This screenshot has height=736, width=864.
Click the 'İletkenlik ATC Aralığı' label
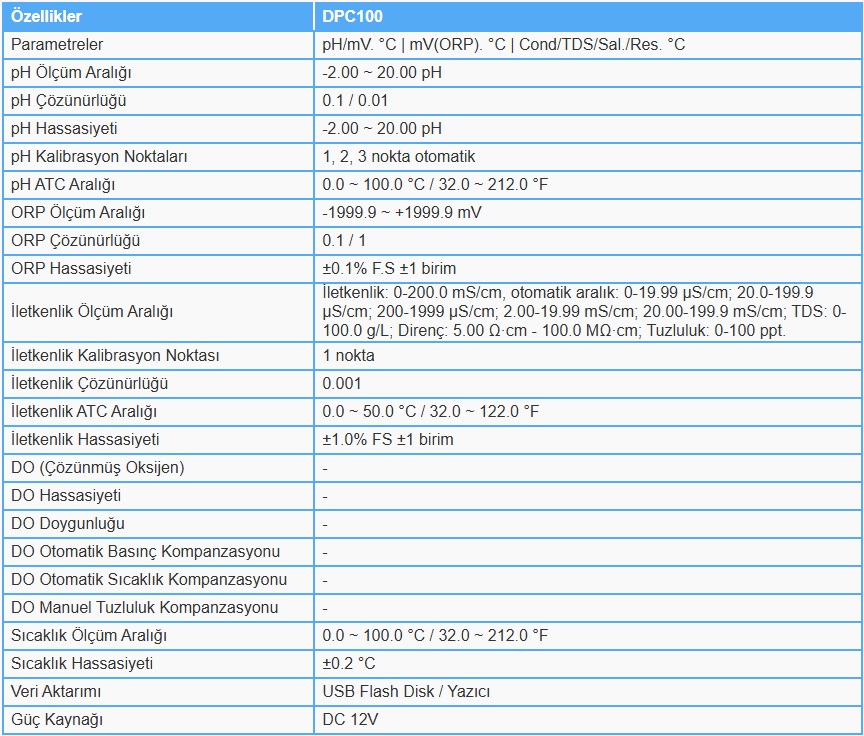(84, 412)
